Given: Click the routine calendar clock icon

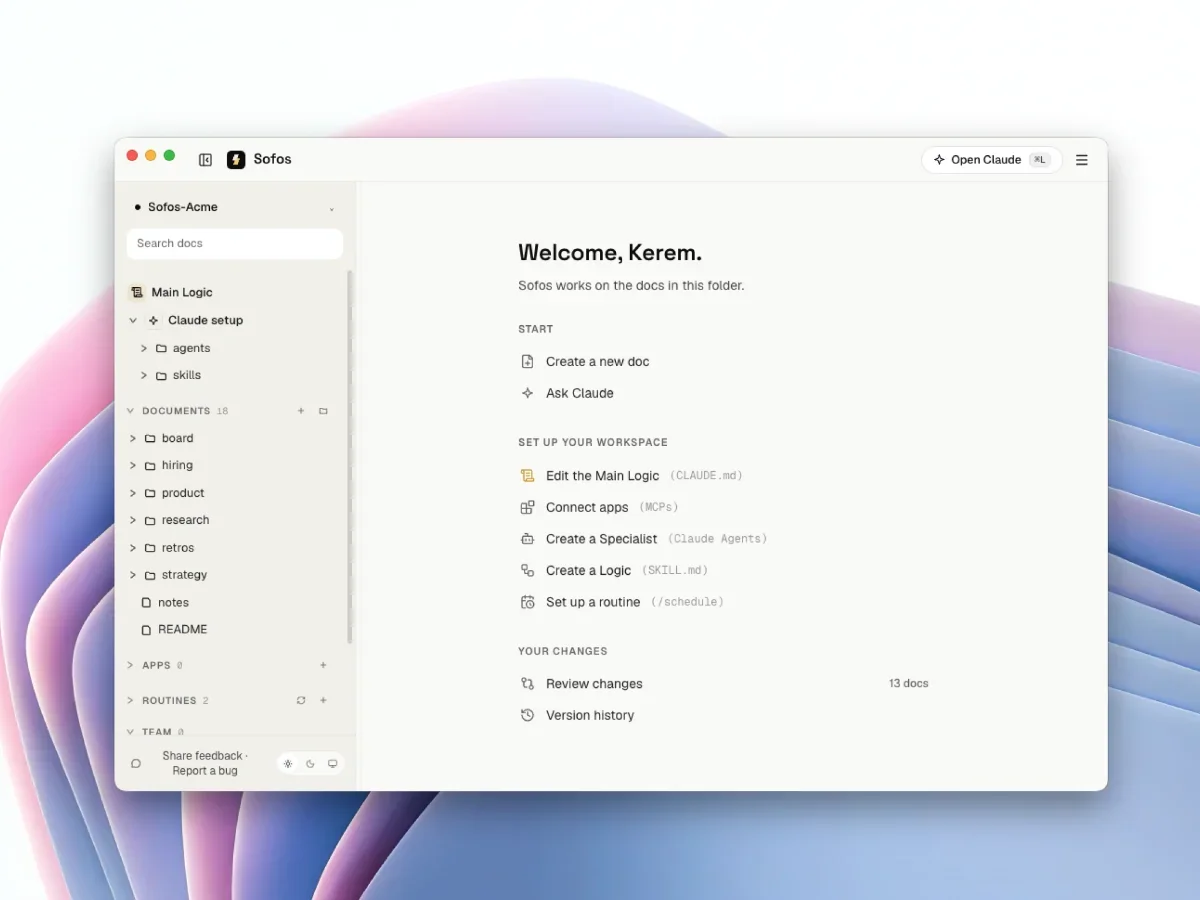Looking at the screenshot, I should [527, 602].
